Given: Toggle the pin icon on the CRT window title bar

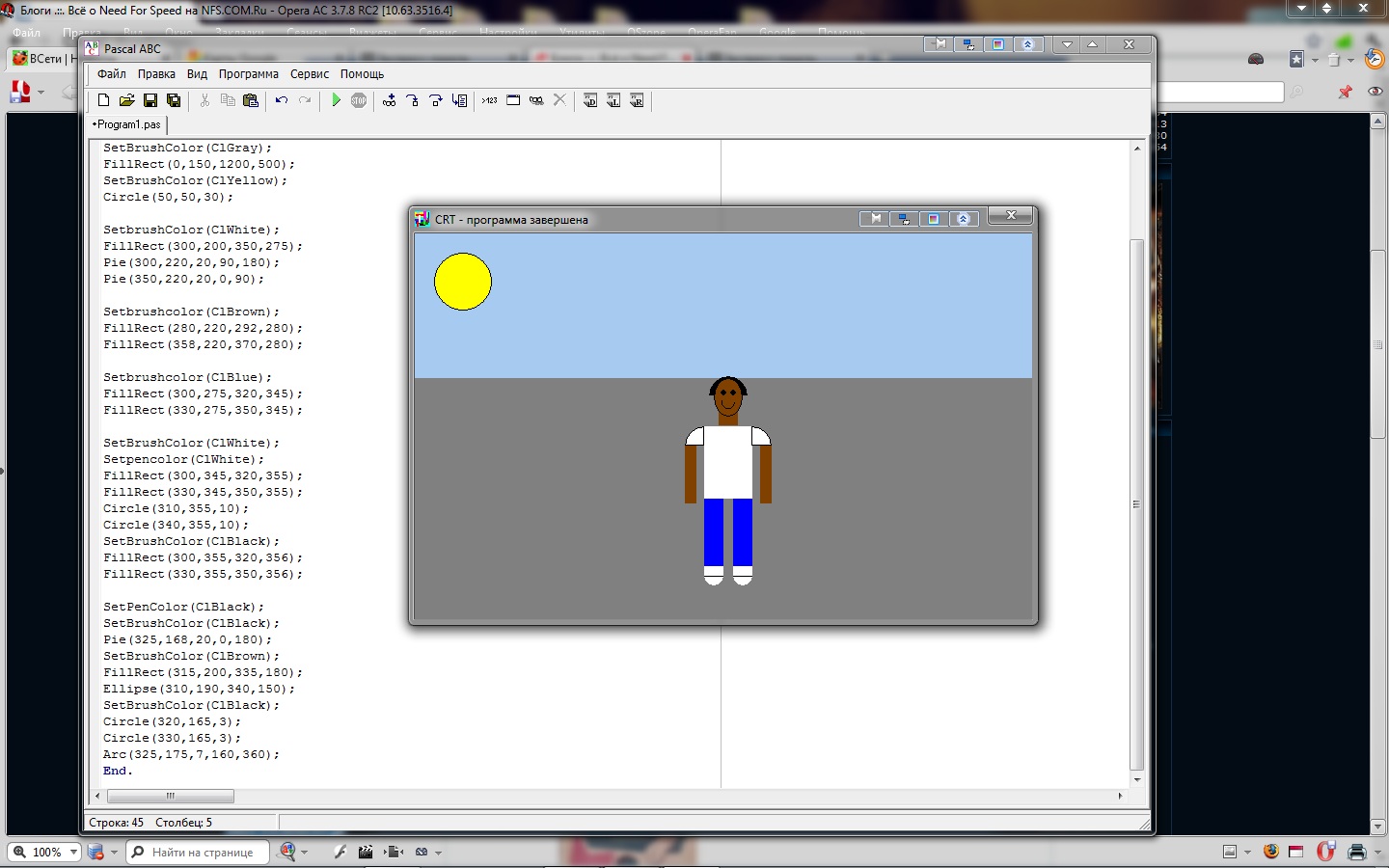Looking at the screenshot, I should click(x=874, y=219).
